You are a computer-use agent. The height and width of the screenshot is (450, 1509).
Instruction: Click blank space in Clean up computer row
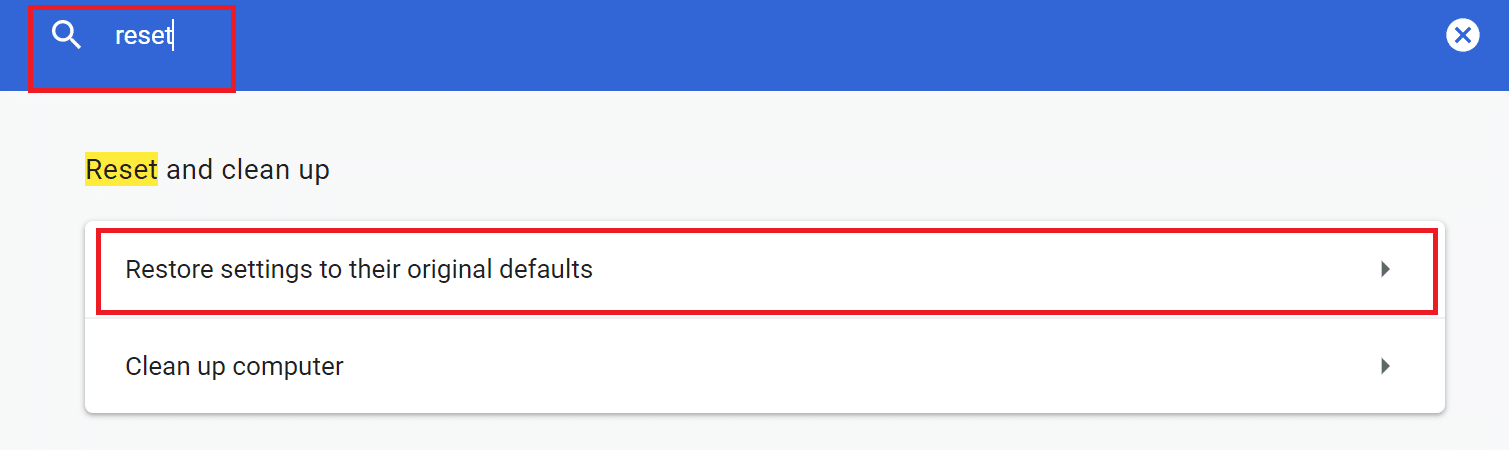[x=850, y=366]
